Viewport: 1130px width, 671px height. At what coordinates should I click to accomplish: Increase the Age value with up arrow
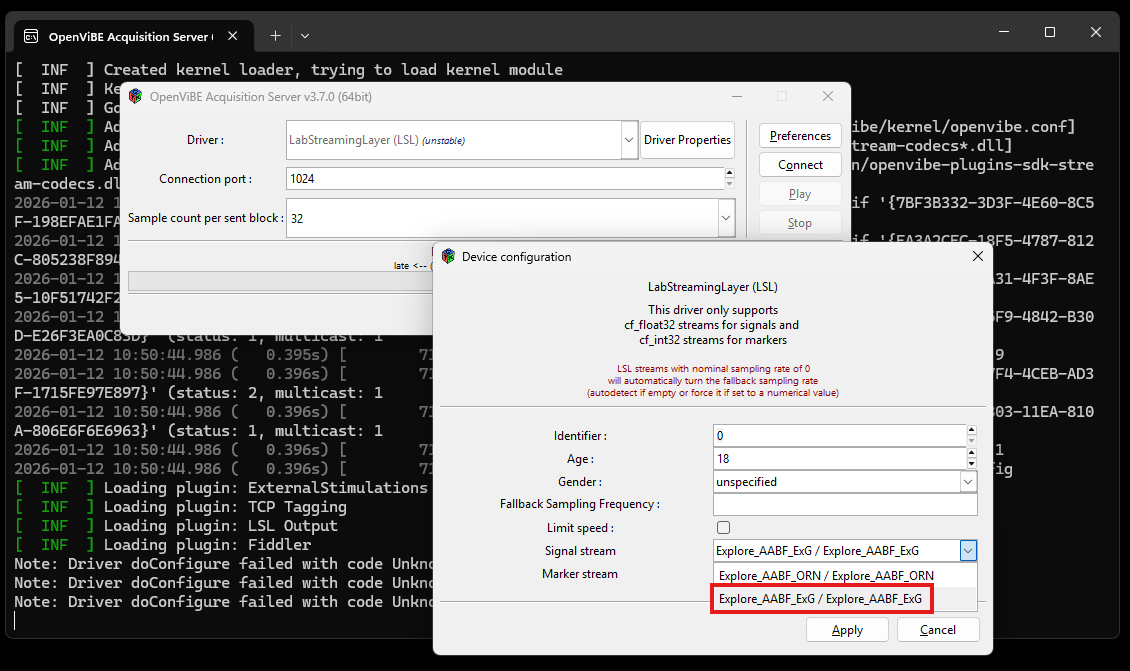pos(971,453)
